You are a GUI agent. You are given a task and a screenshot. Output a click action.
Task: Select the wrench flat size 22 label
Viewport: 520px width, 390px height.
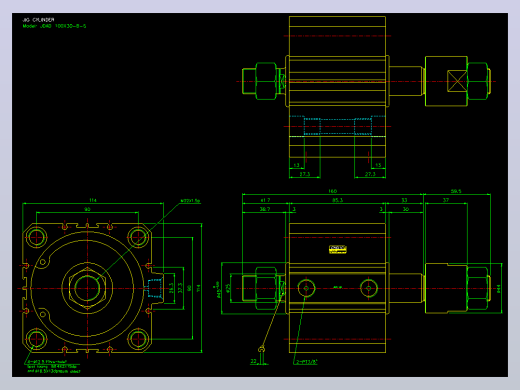[254, 361]
